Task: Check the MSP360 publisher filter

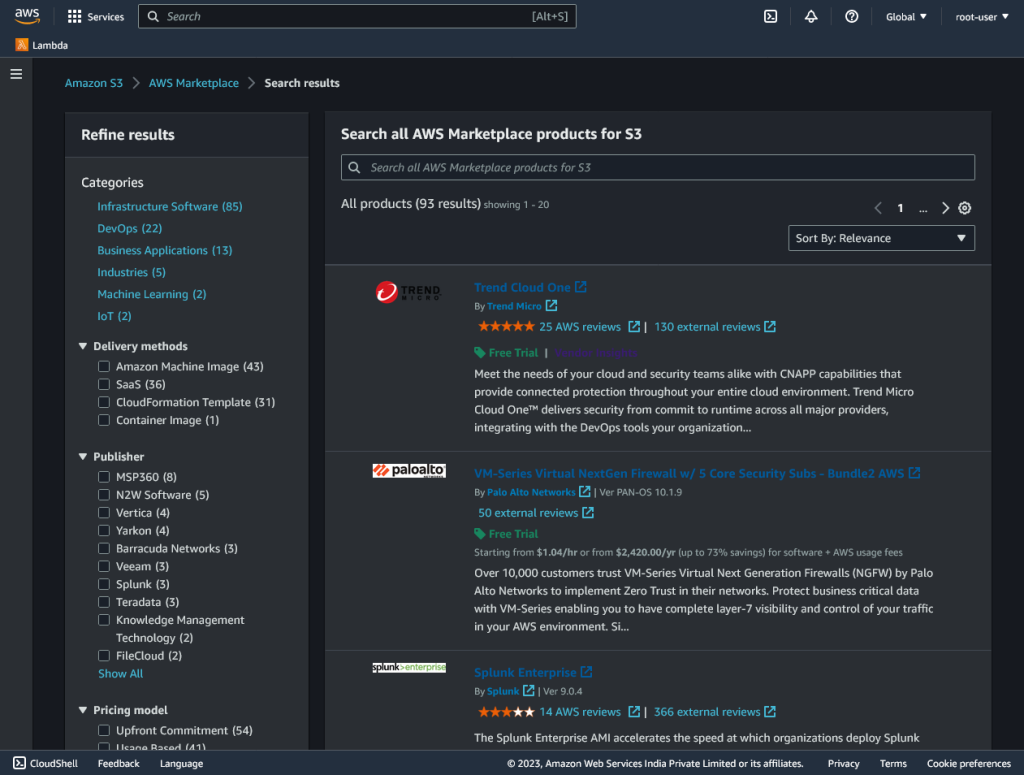Action: [104, 477]
